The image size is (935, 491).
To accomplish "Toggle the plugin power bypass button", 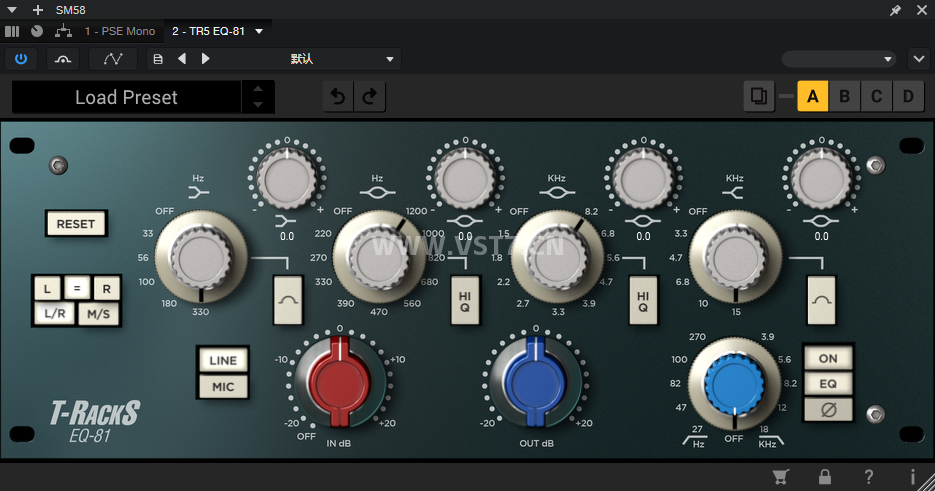I will point(21,59).
